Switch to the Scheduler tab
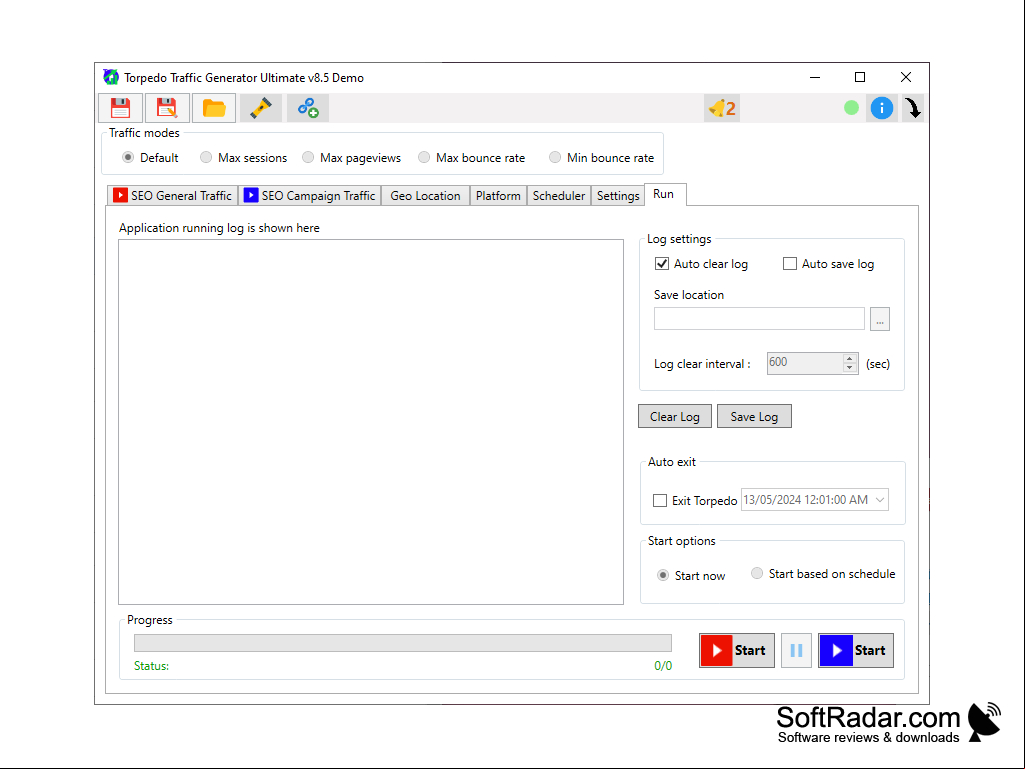 coord(559,196)
